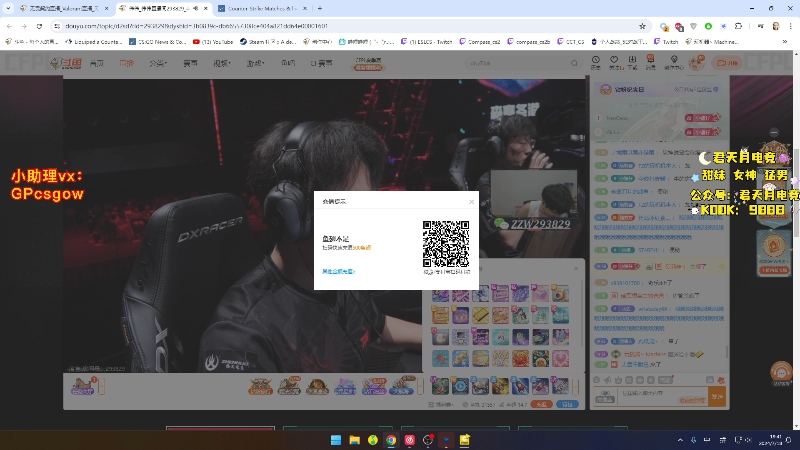Open the Twitch bookmark
Image resolution: width=800 pixels, height=450 pixels.
(x=666, y=42)
